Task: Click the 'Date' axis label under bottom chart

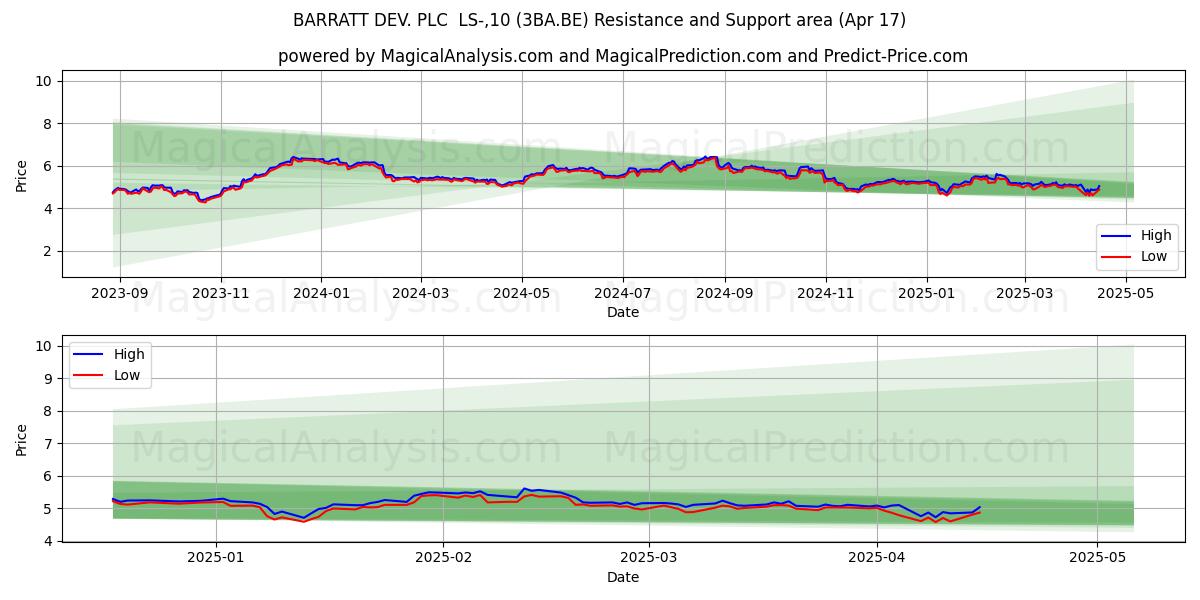Action: 623,577
